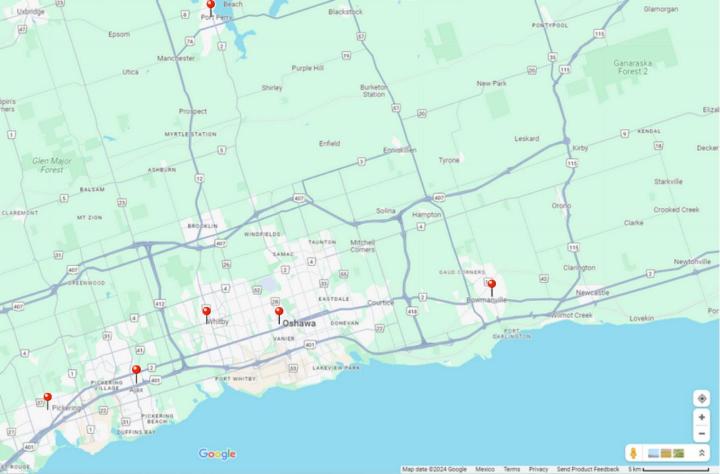Click the red pin at Port Perry
Image resolution: width=720 pixels, height=474 pixels.
tap(210, 6)
